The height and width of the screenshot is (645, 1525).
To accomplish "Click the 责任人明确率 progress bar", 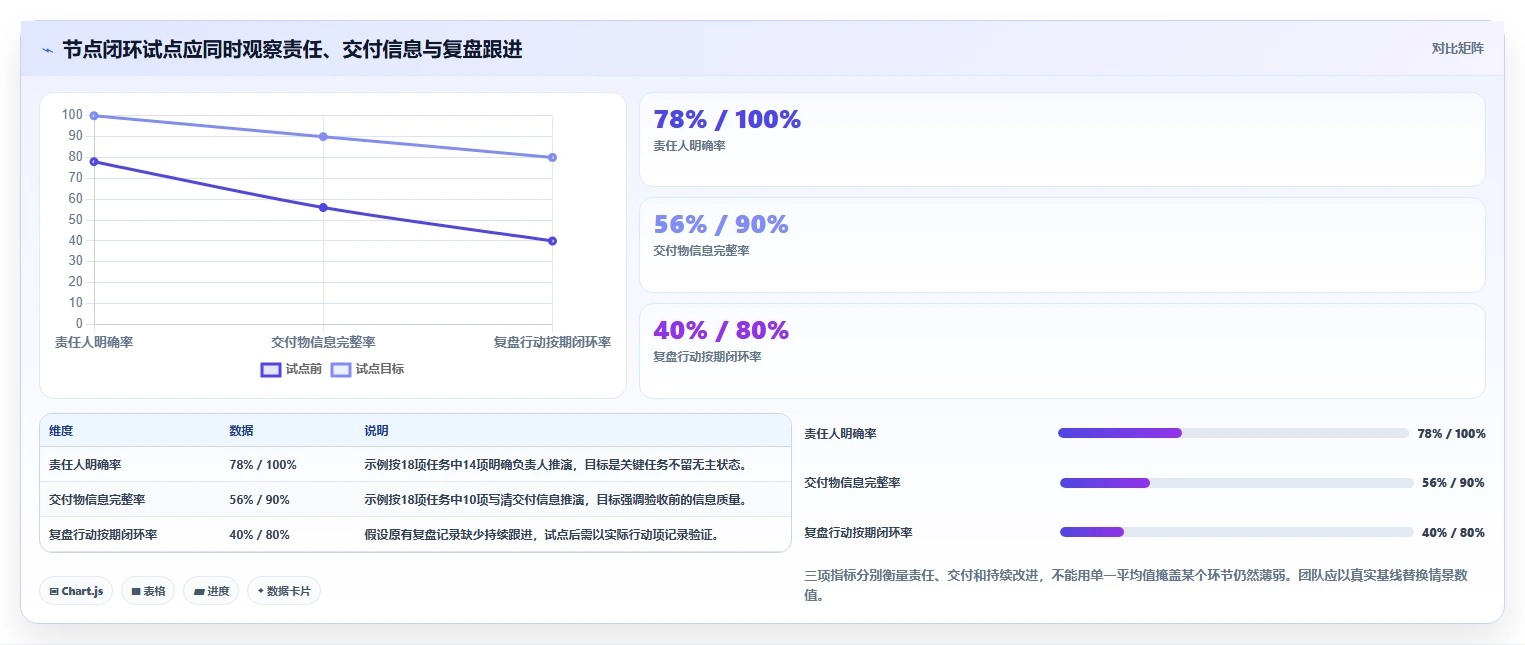I will pos(1233,433).
